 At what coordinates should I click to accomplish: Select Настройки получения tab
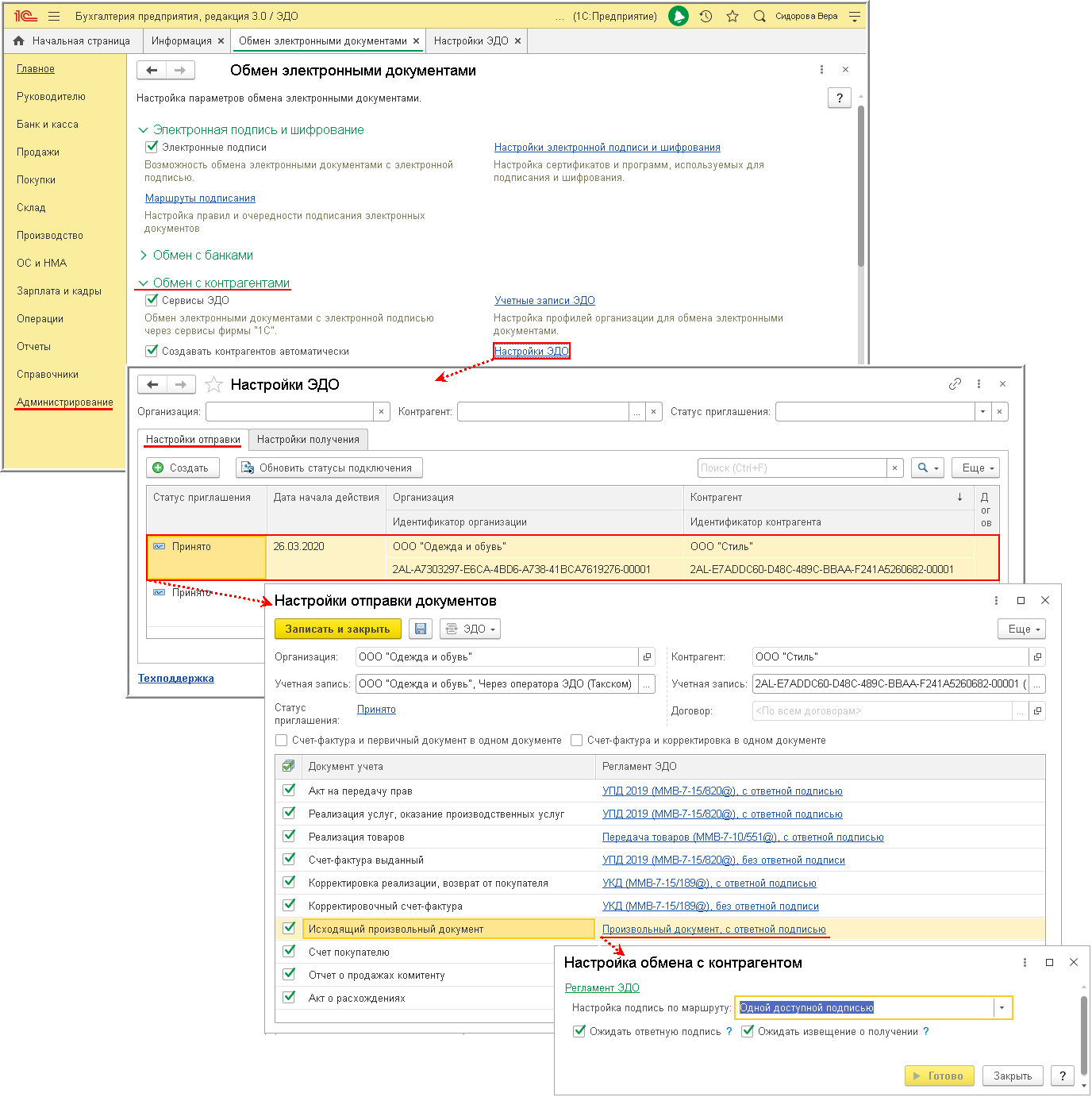click(308, 439)
